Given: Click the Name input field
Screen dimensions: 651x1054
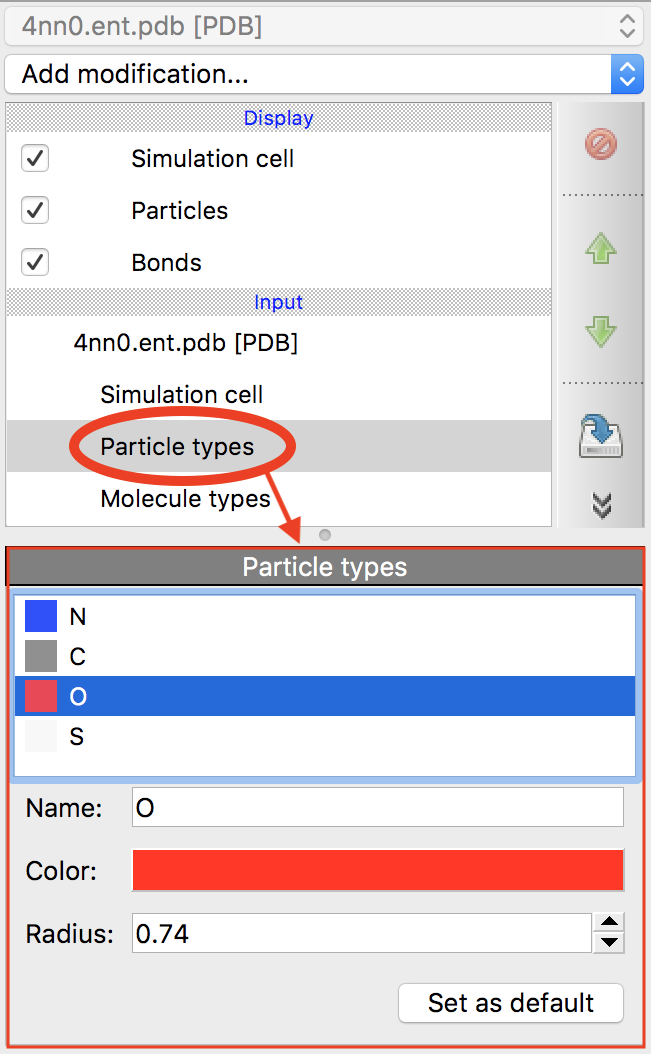Looking at the screenshot, I should 377,807.
